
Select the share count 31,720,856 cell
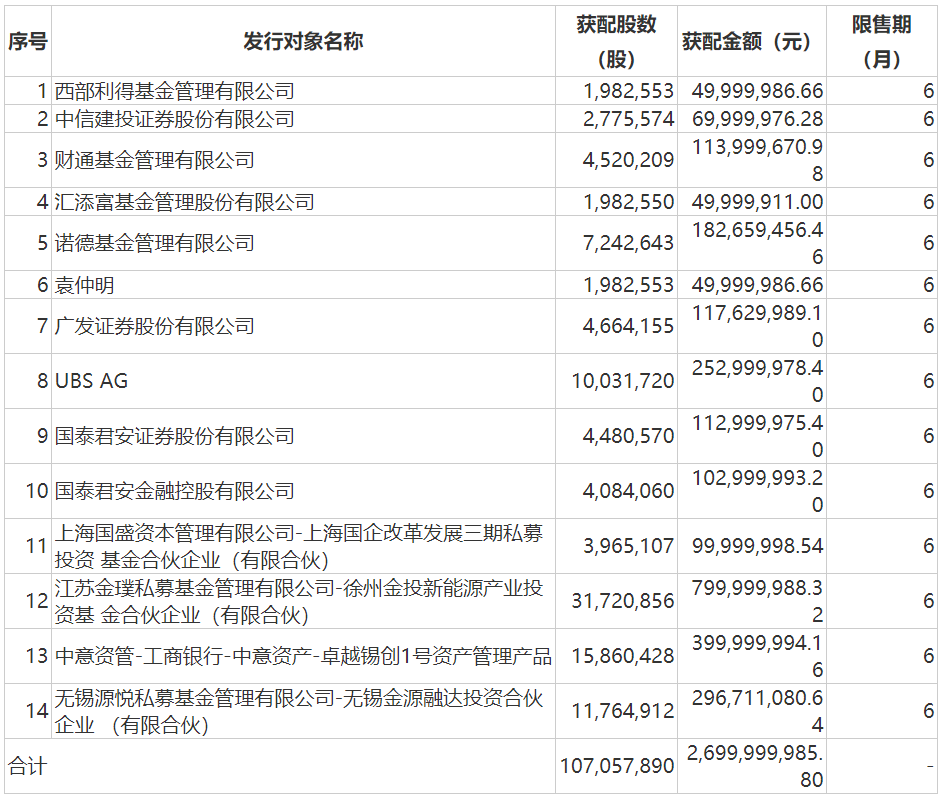pyautogui.click(x=616, y=601)
